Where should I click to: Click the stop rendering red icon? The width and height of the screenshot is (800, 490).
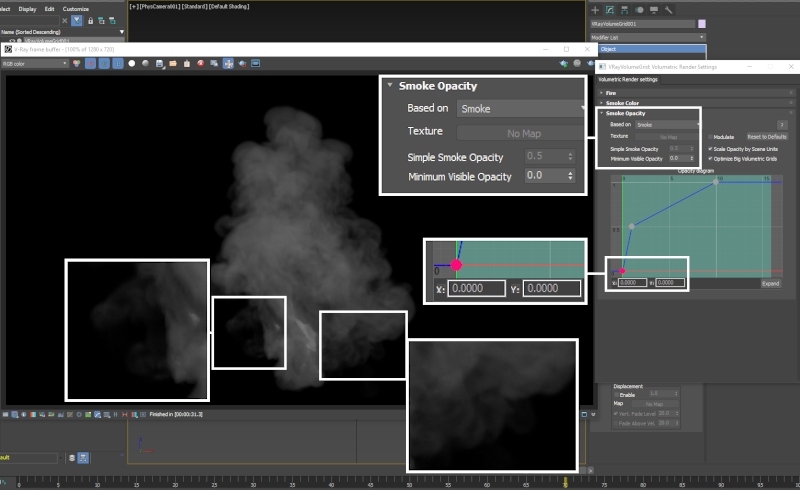201,63
